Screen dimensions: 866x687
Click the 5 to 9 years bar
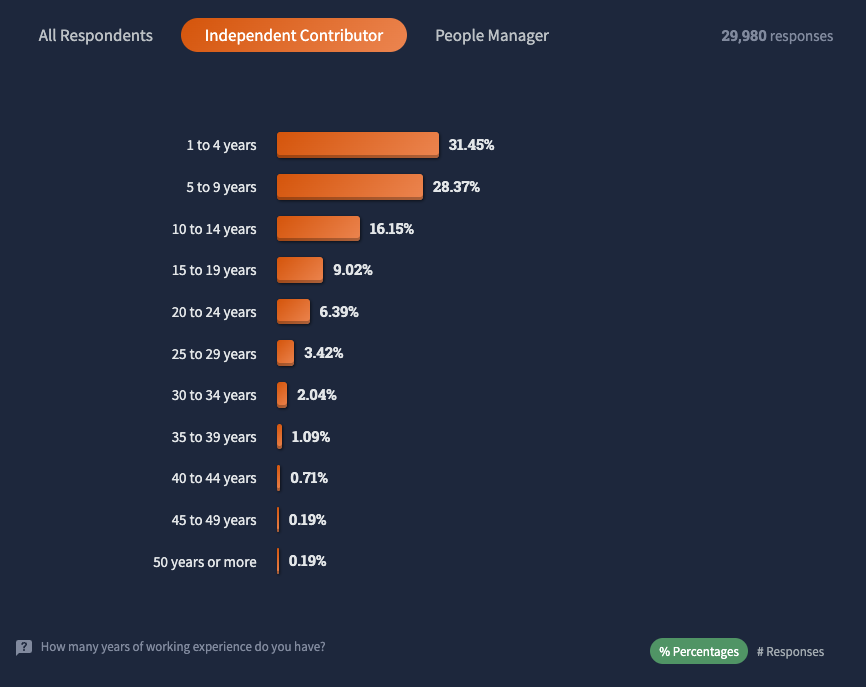(350, 187)
